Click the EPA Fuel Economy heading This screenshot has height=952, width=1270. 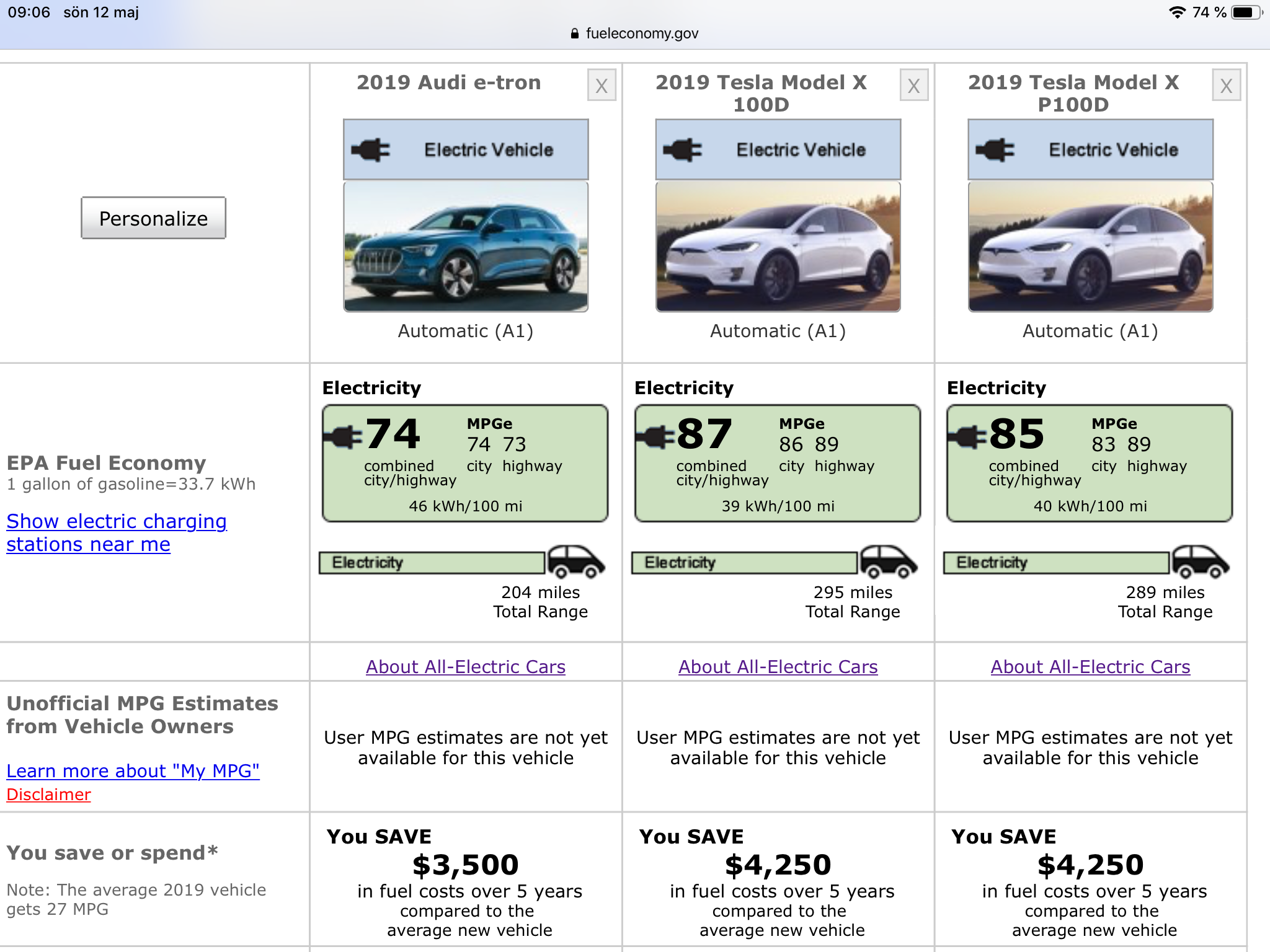click(x=107, y=463)
